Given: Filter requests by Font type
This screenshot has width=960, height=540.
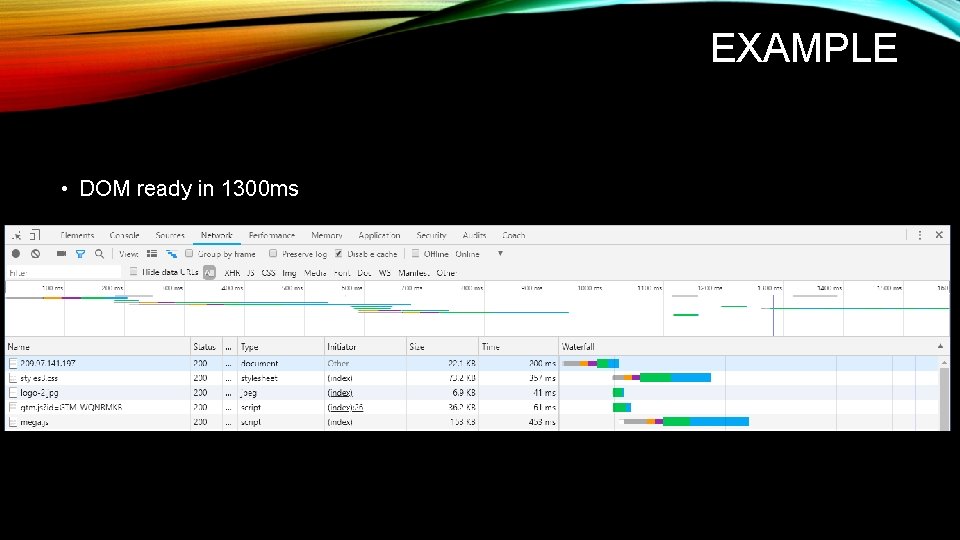Looking at the screenshot, I should tap(342, 273).
